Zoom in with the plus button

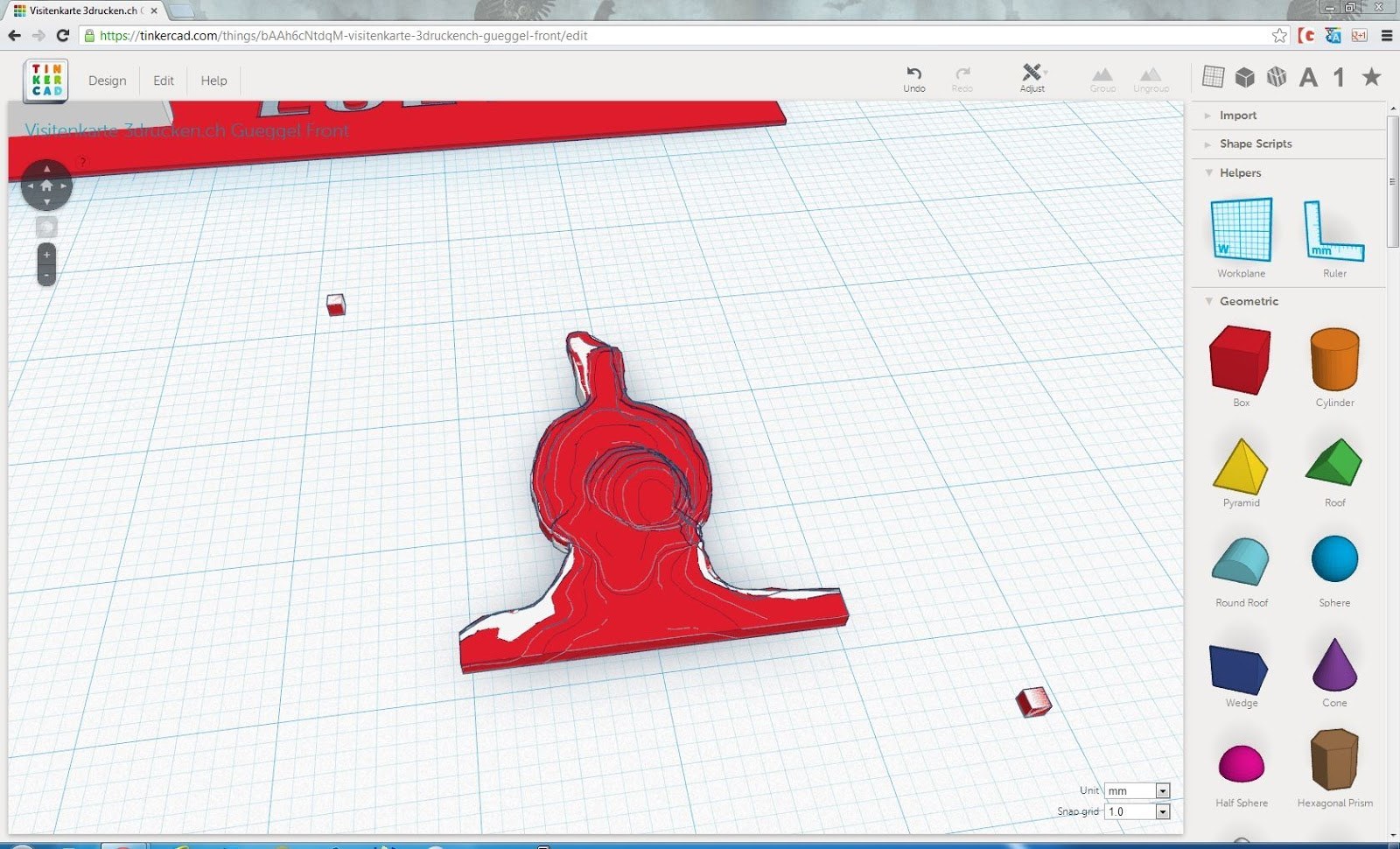[46, 255]
